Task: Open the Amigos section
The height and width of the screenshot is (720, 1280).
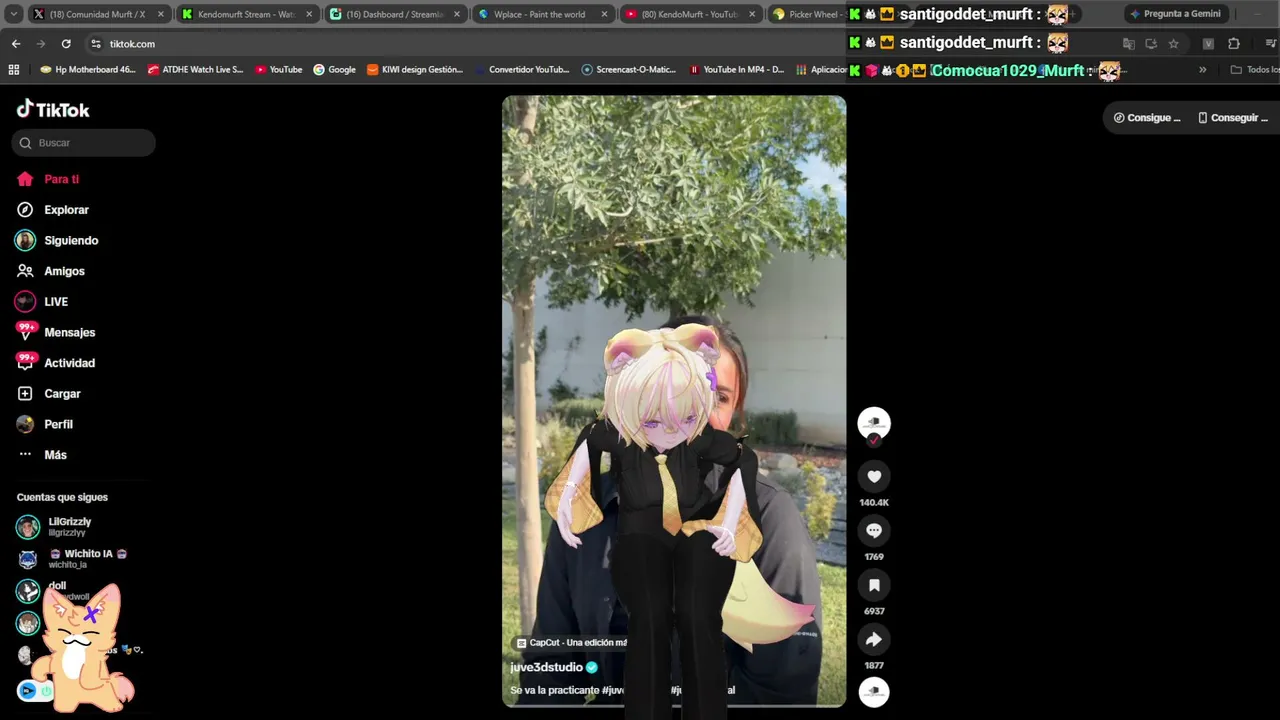Action: pyautogui.click(x=50, y=271)
